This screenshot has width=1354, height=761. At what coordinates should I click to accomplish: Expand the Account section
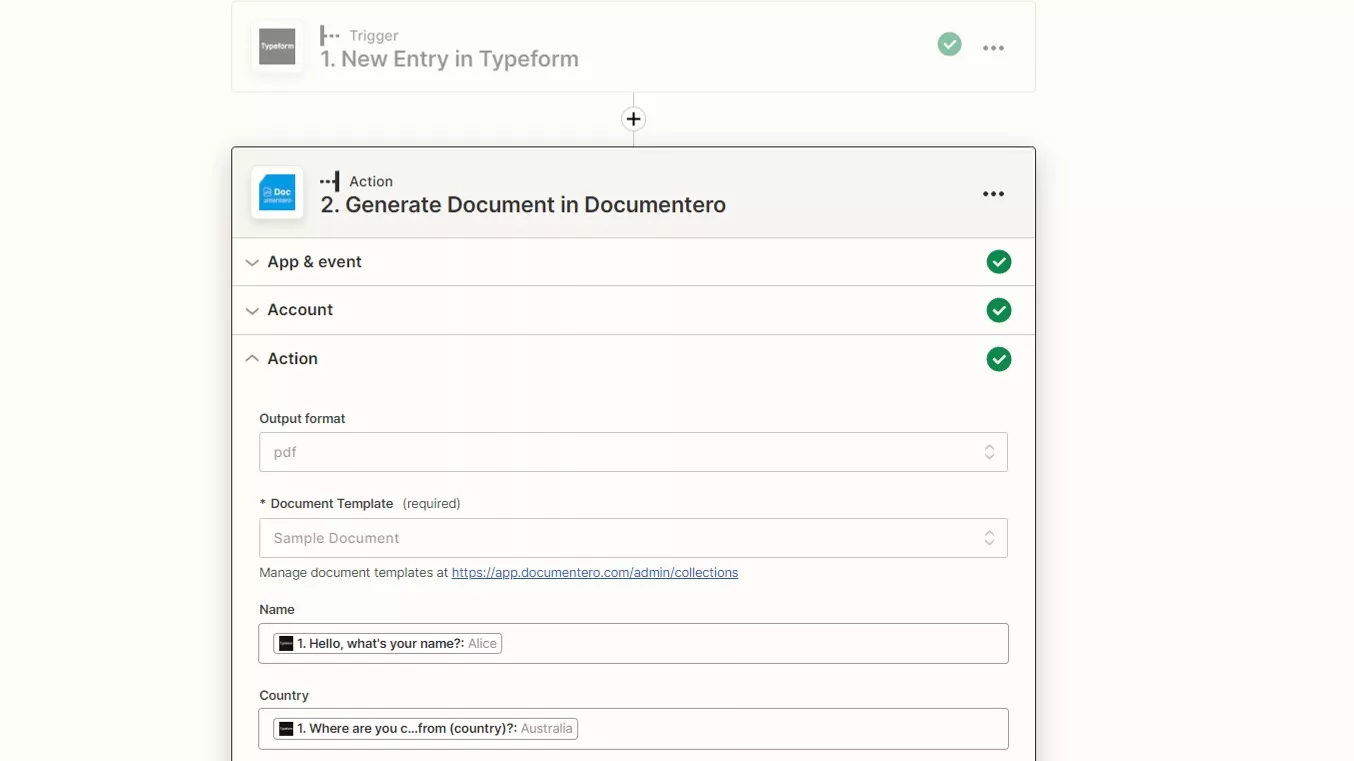299,310
